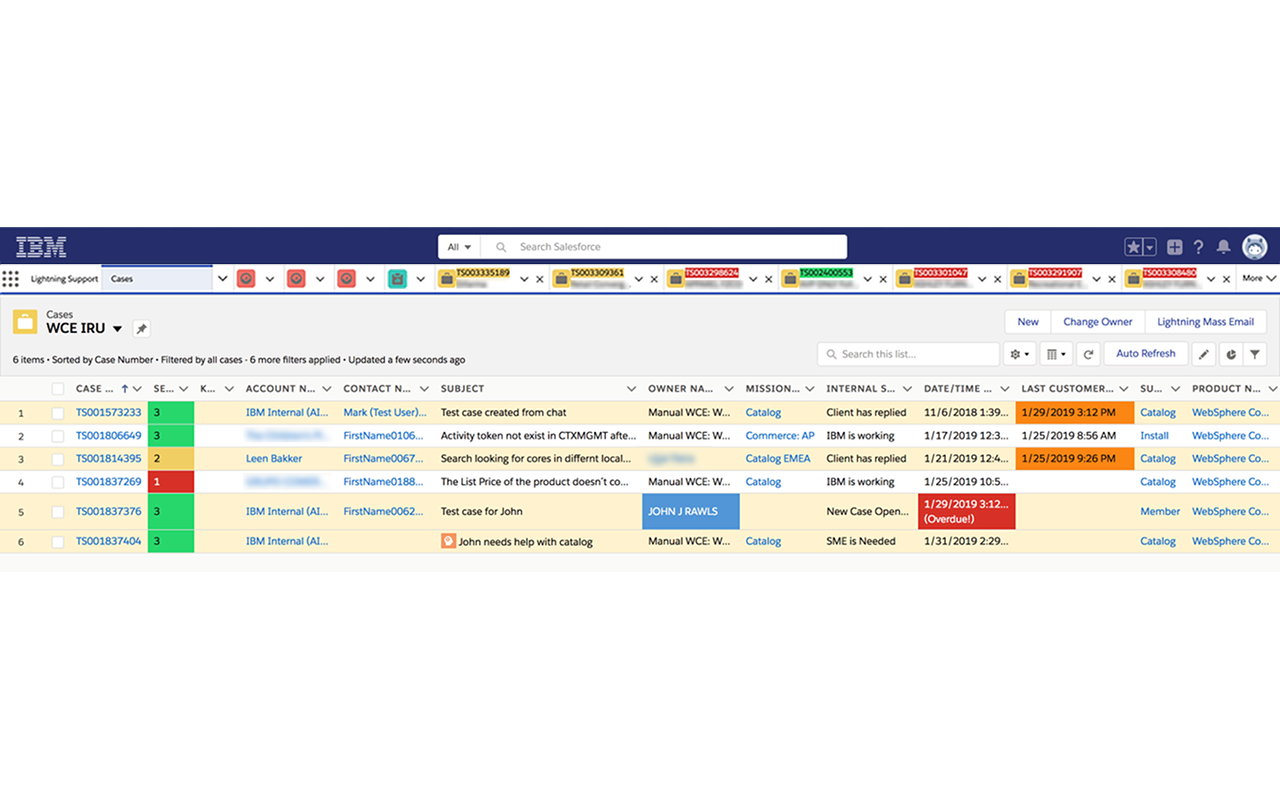Image resolution: width=1280 pixels, height=800 pixels.
Task: Click the Lightning Mass Email button
Action: coord(1205,322)
